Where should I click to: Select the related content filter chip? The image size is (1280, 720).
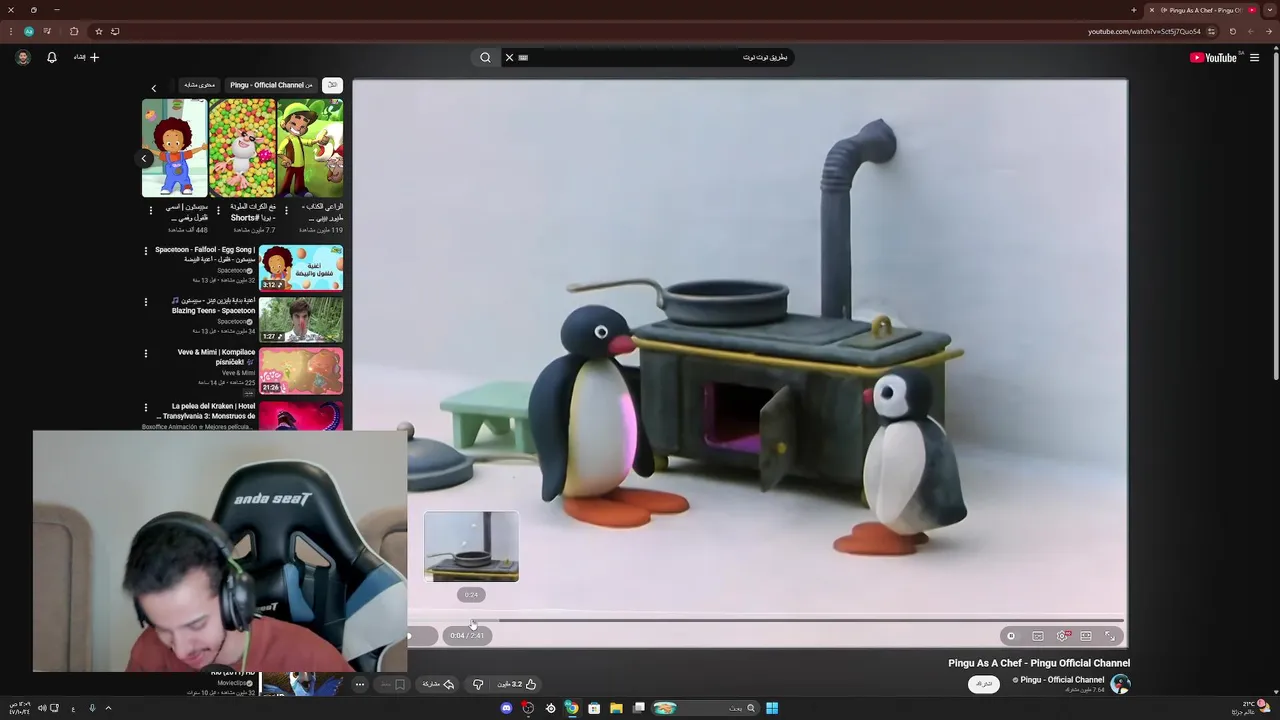pyautogui.click(x=199, y=85)
